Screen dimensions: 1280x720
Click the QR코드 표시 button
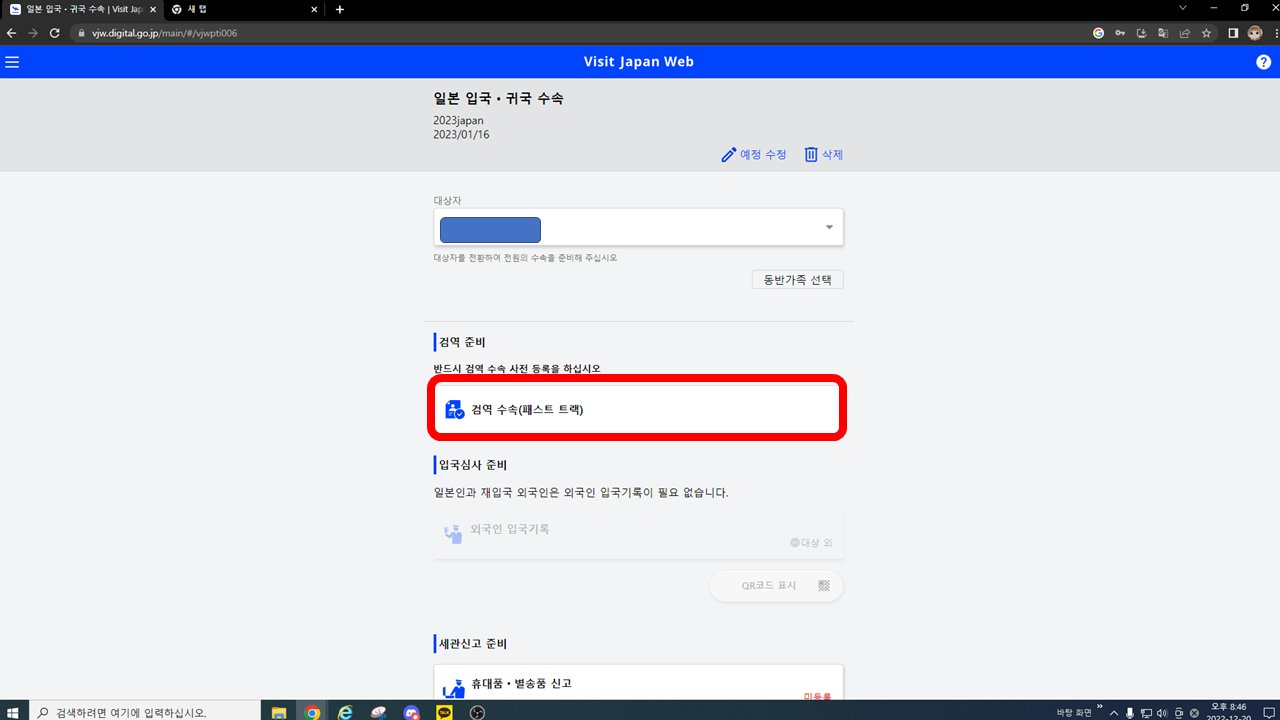(777, 586)
